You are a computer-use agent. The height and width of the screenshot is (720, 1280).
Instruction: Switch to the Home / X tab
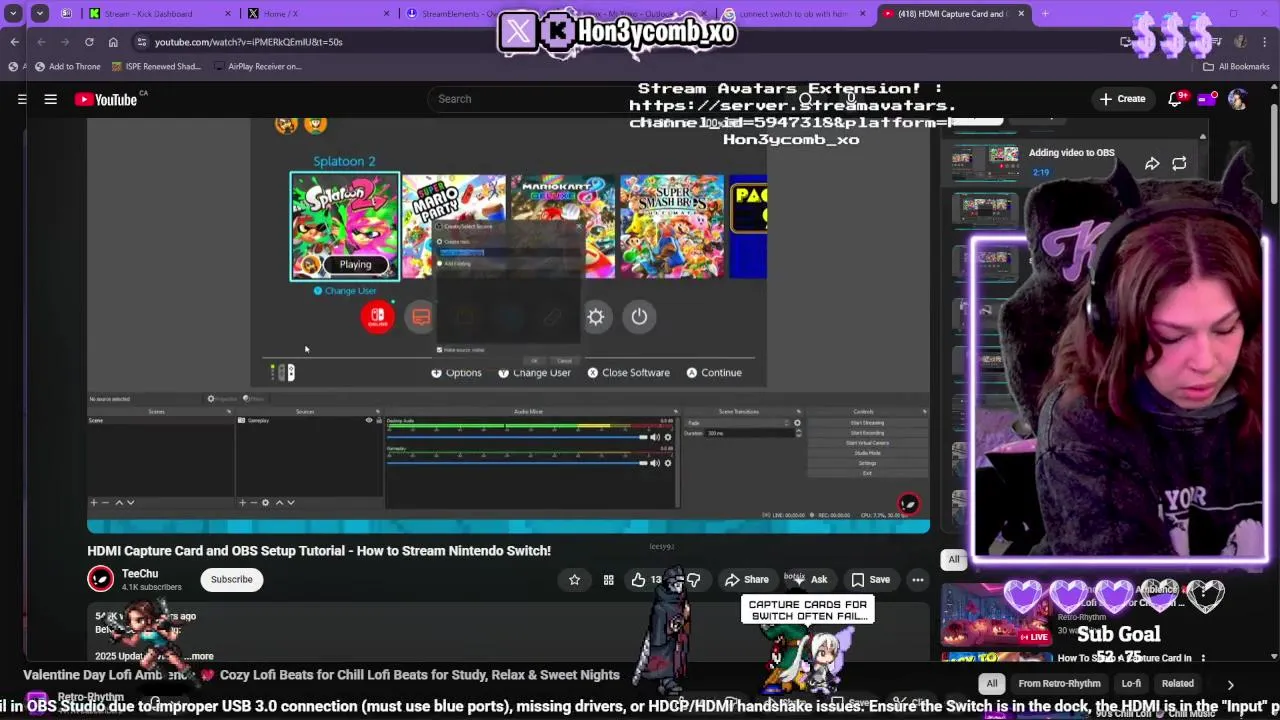point(316,14)
